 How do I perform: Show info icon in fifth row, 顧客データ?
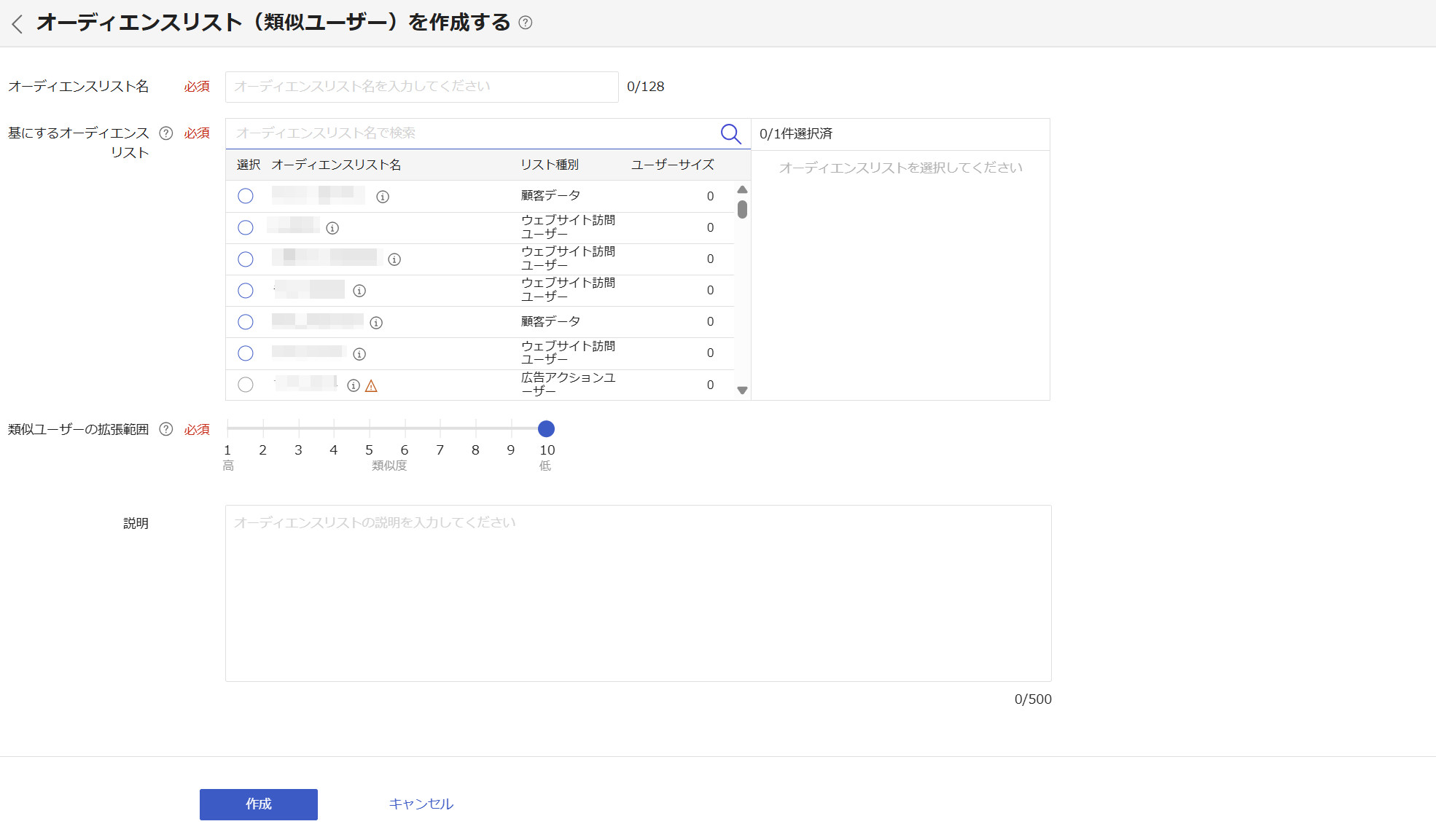pos(376,323)
